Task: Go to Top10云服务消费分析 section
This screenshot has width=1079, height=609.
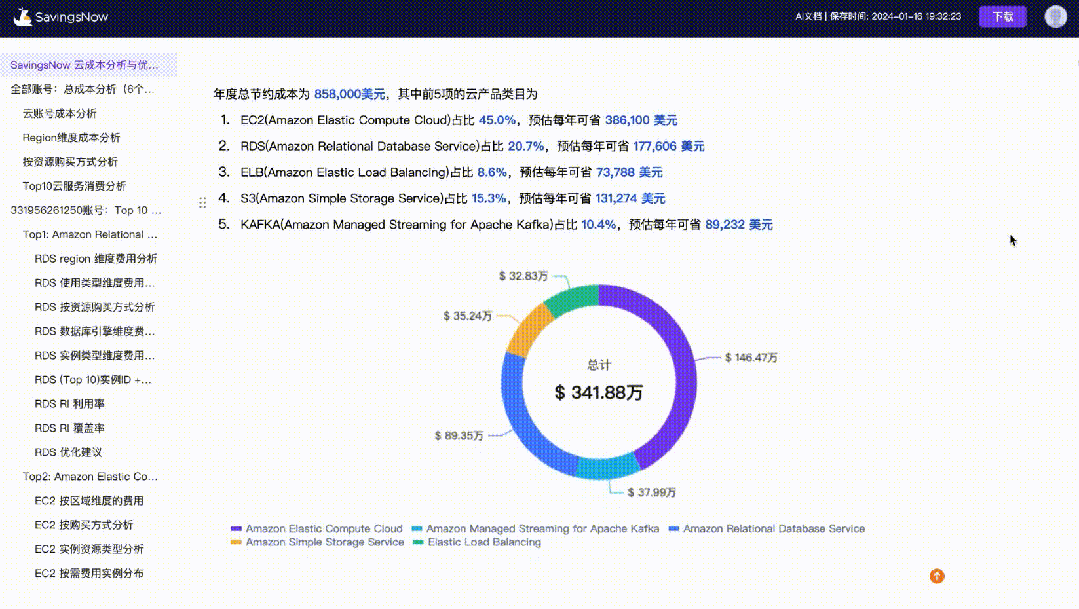Action: click(x=74, y=186)
